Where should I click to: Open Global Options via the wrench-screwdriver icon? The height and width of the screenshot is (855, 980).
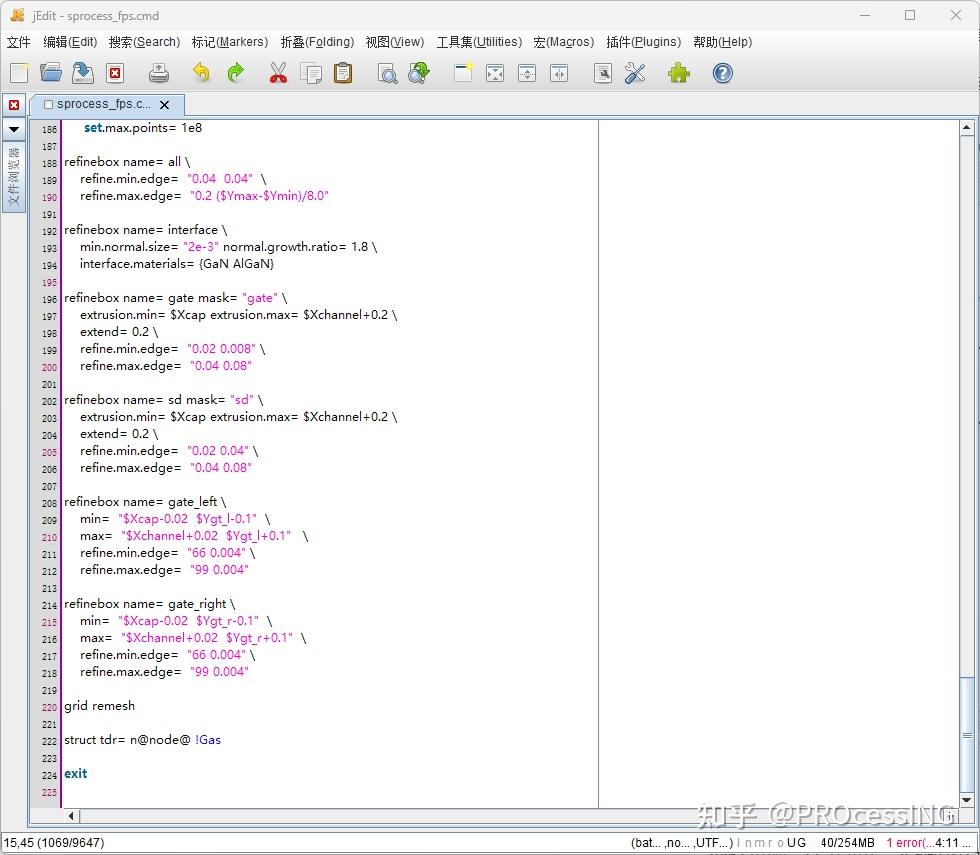pos(635,73)
